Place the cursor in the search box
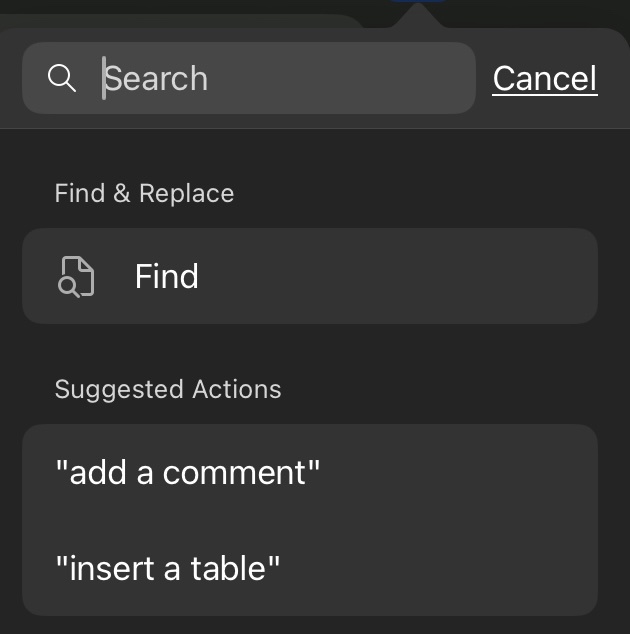This screenshot has height=634, width=630. 249,78
